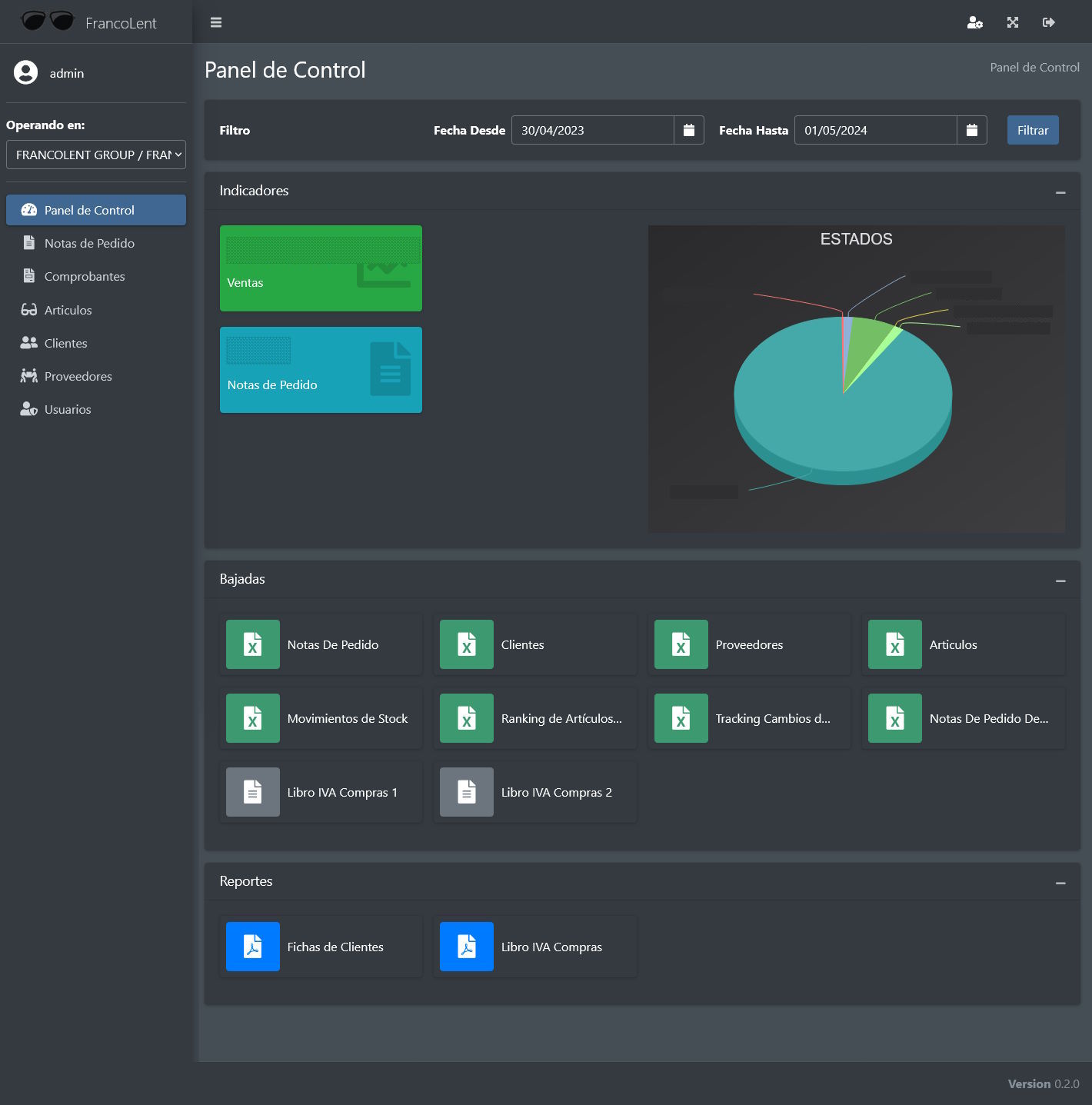
Task: Collapse the Reportes panel
Action: pyautogui.click(x=1060, y=882)
